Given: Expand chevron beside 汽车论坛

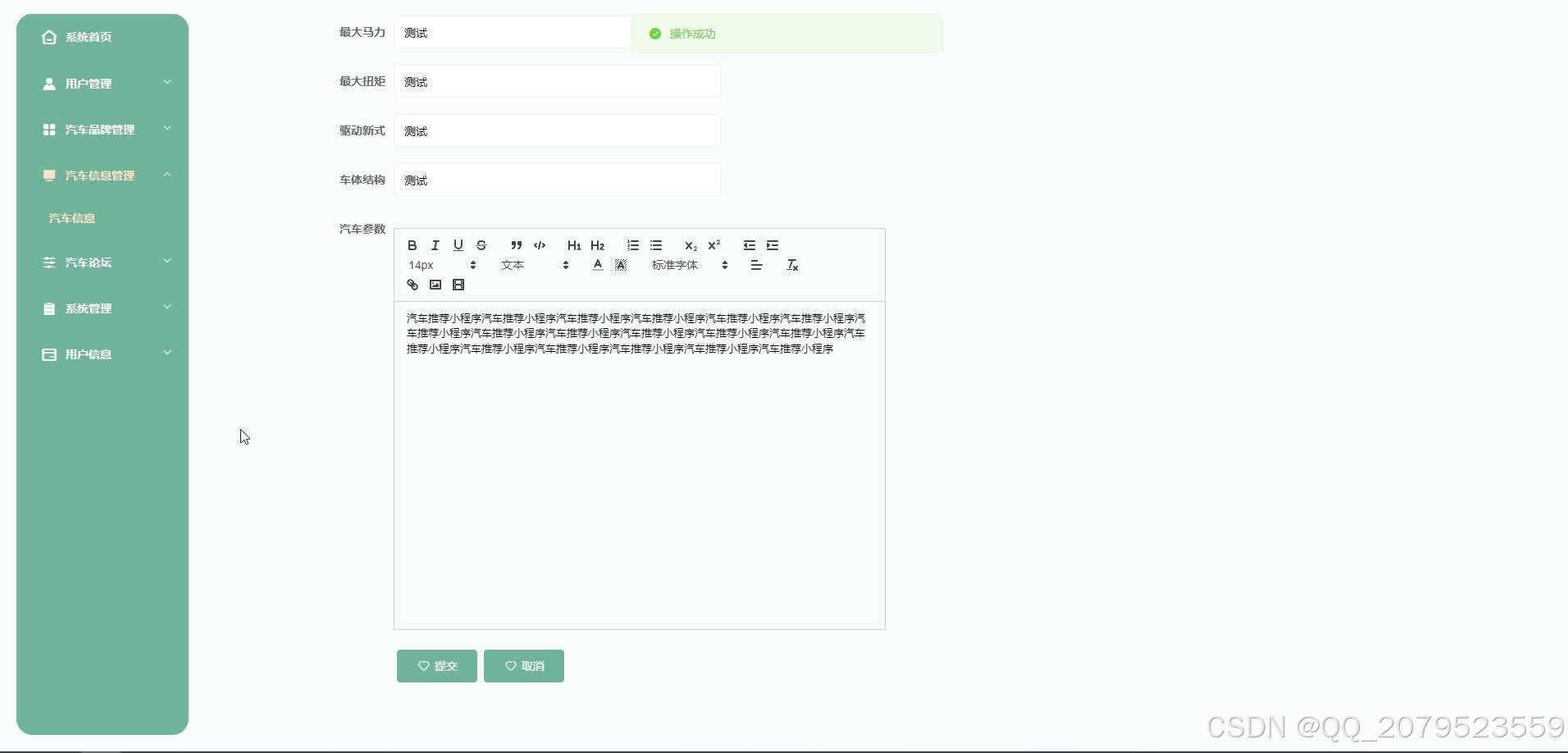Looking at the screenshot, I should [x=167, y=261].
